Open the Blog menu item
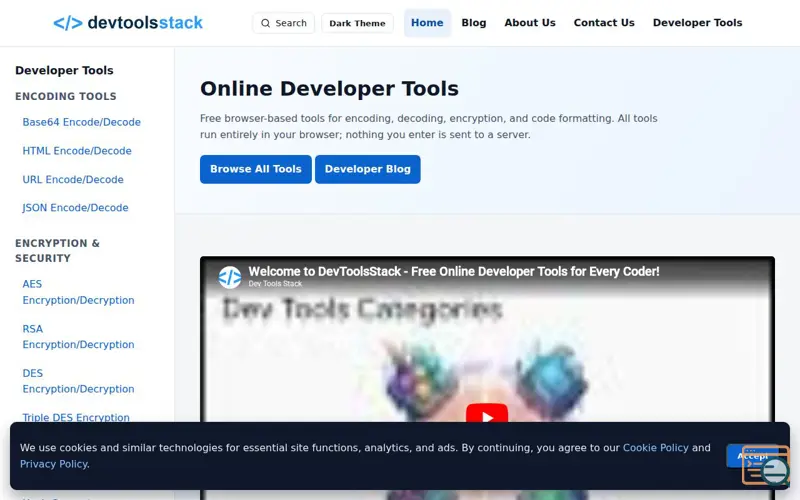The width and height of the screenshot is (800, 500). coord(474,23)
